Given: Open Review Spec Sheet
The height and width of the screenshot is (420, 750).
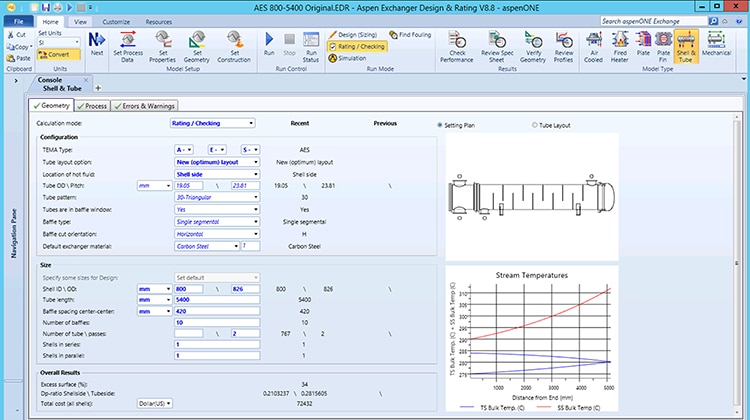Looking at the screenshot, I should (497, 46).
